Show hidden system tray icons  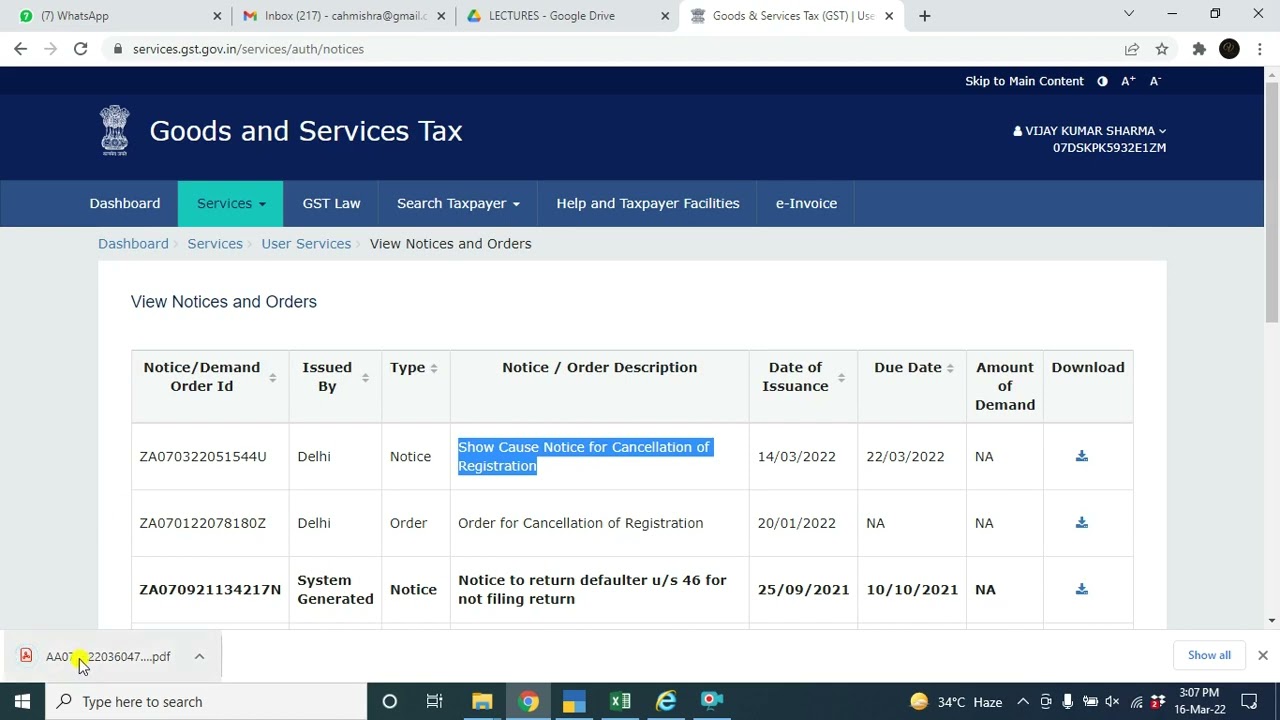click(x=1023, y=702)
